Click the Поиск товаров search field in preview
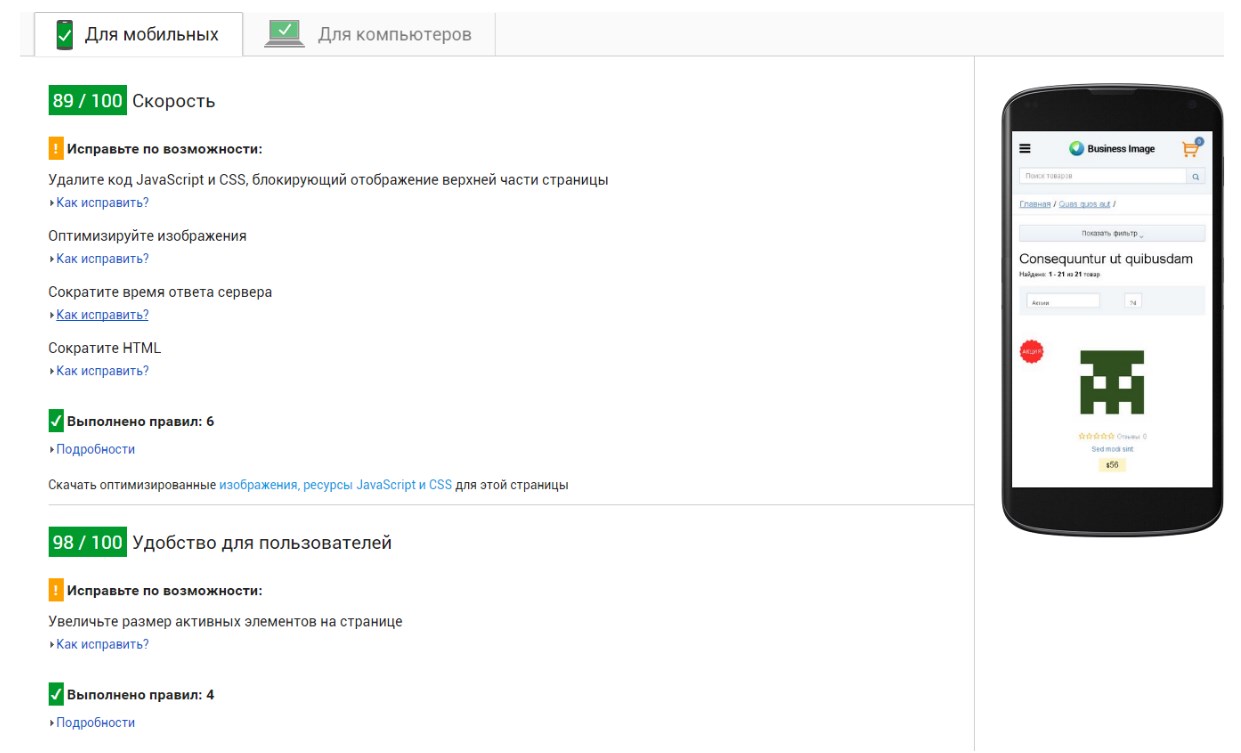This screenshot has width=1241, height=753. [1102, 176]
